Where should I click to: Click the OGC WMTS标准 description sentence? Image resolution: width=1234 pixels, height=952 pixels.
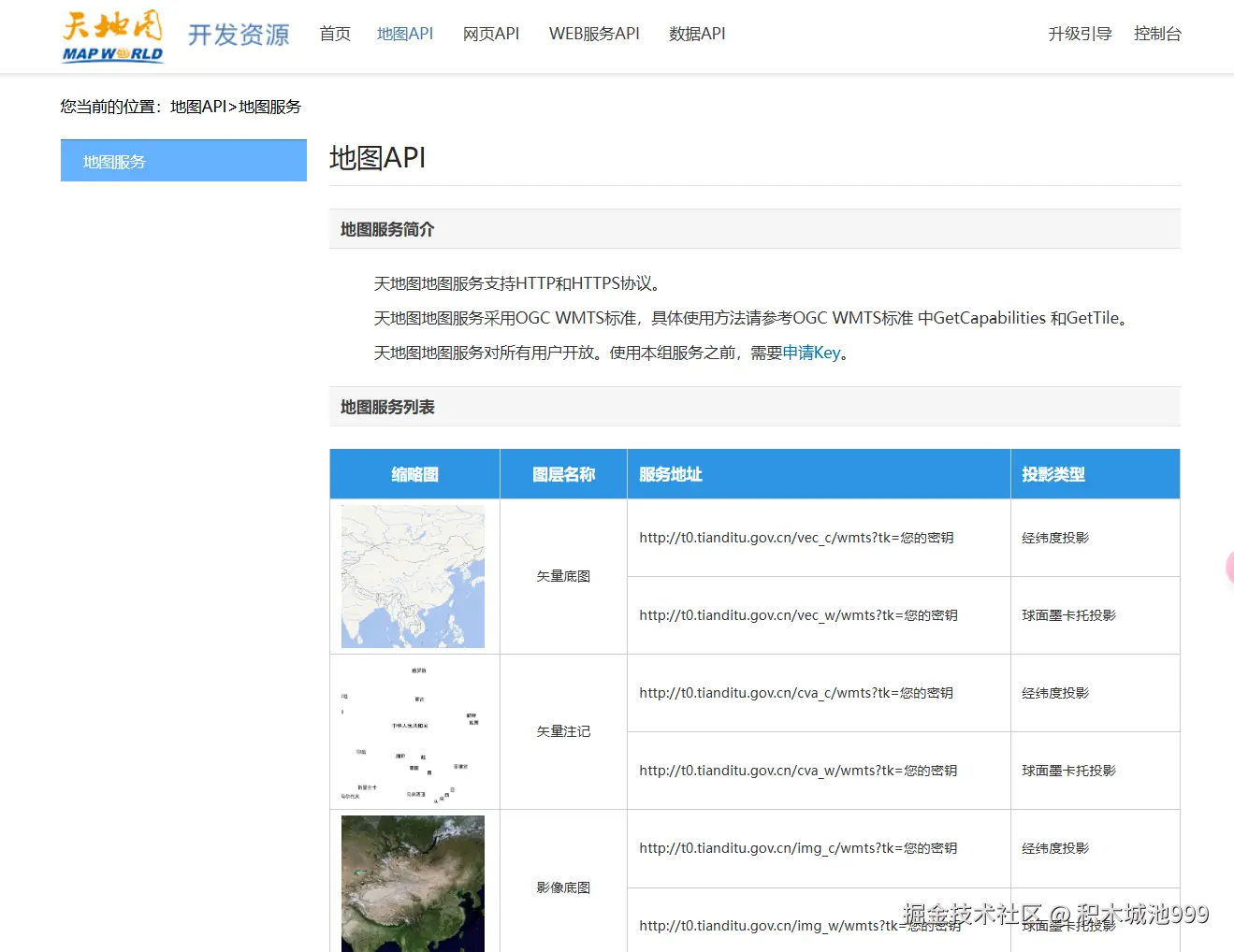tap(753, 318)
